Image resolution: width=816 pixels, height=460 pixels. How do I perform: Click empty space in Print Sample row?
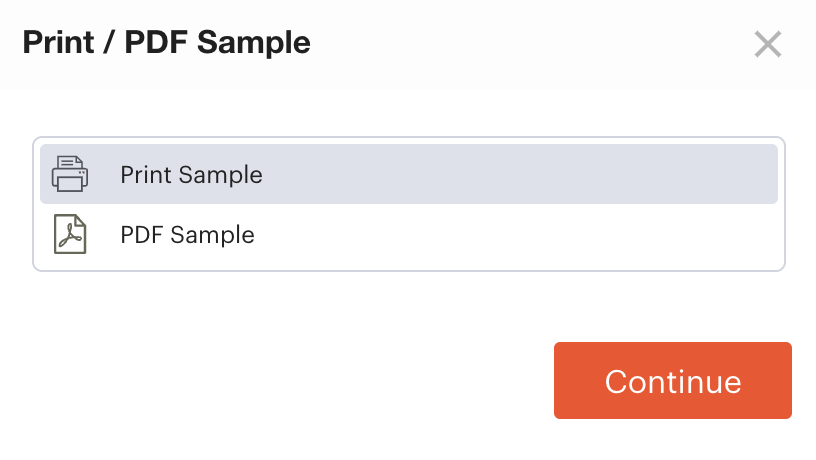tap(520, 174)
